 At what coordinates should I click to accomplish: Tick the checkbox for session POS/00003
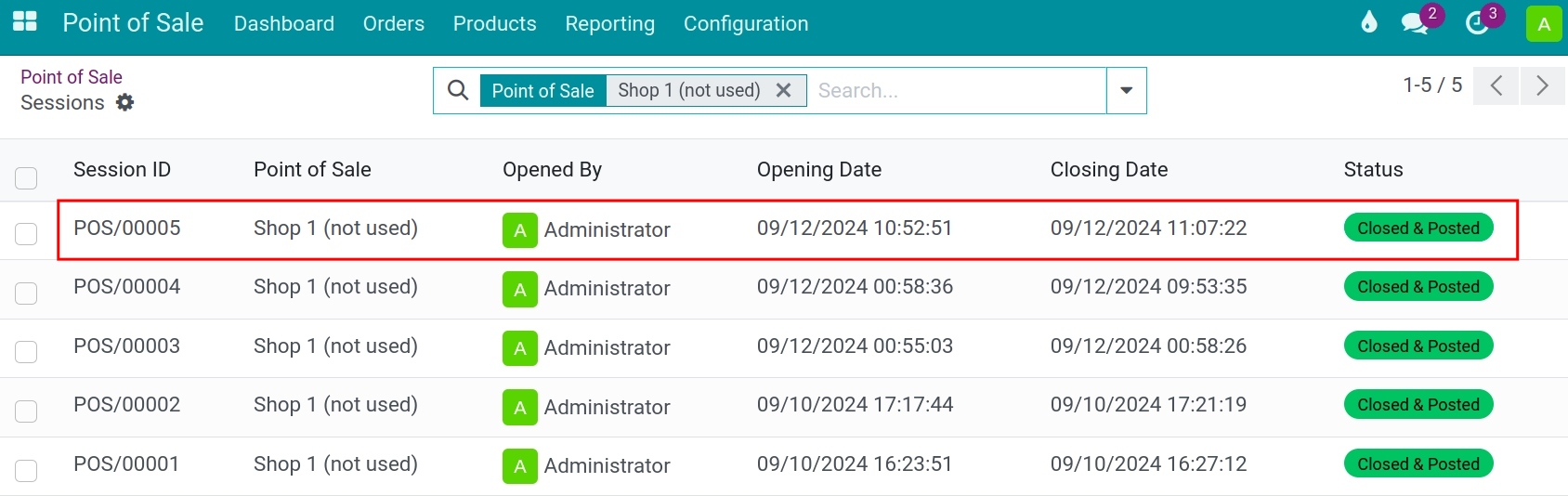pyautogui.click(x=26, y=351)
